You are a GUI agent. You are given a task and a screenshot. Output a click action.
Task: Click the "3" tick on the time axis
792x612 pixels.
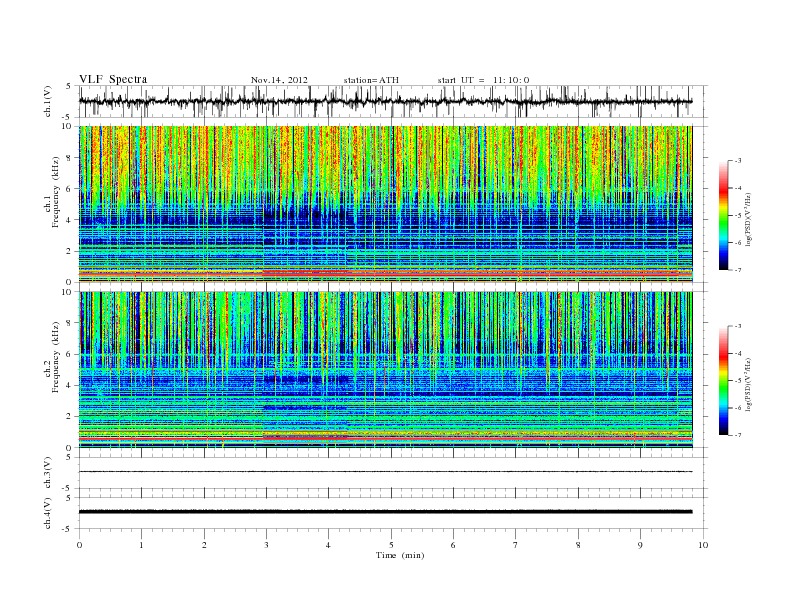(x=266, y=545)
